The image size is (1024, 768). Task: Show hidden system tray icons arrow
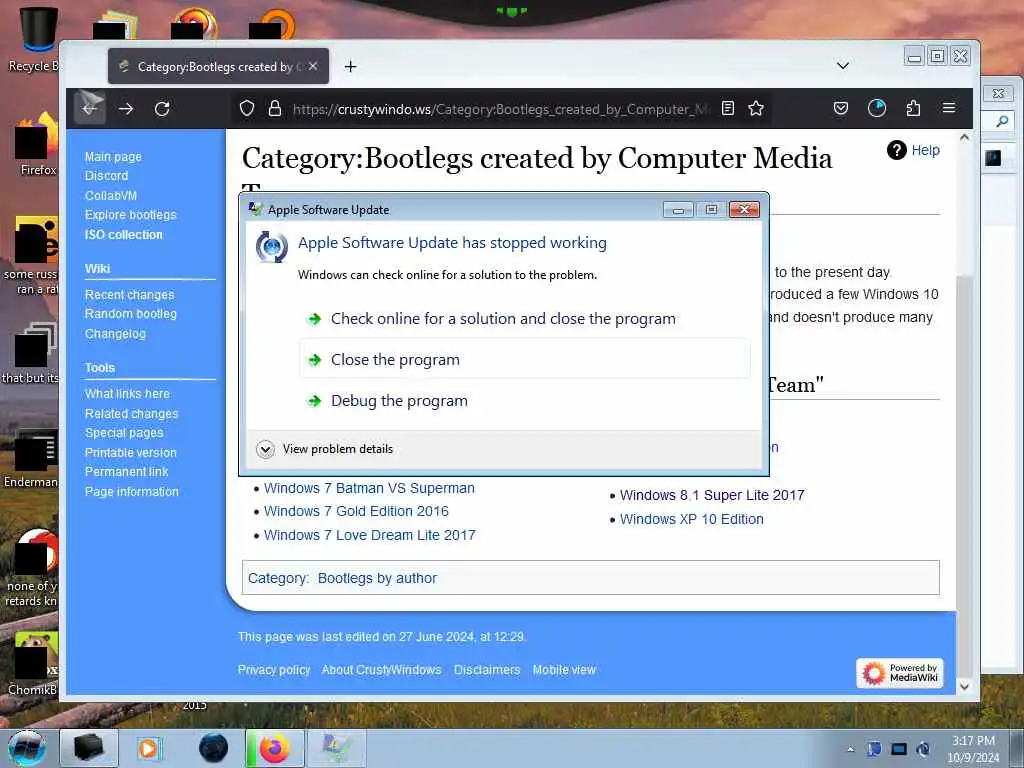[x=850, y=749]
